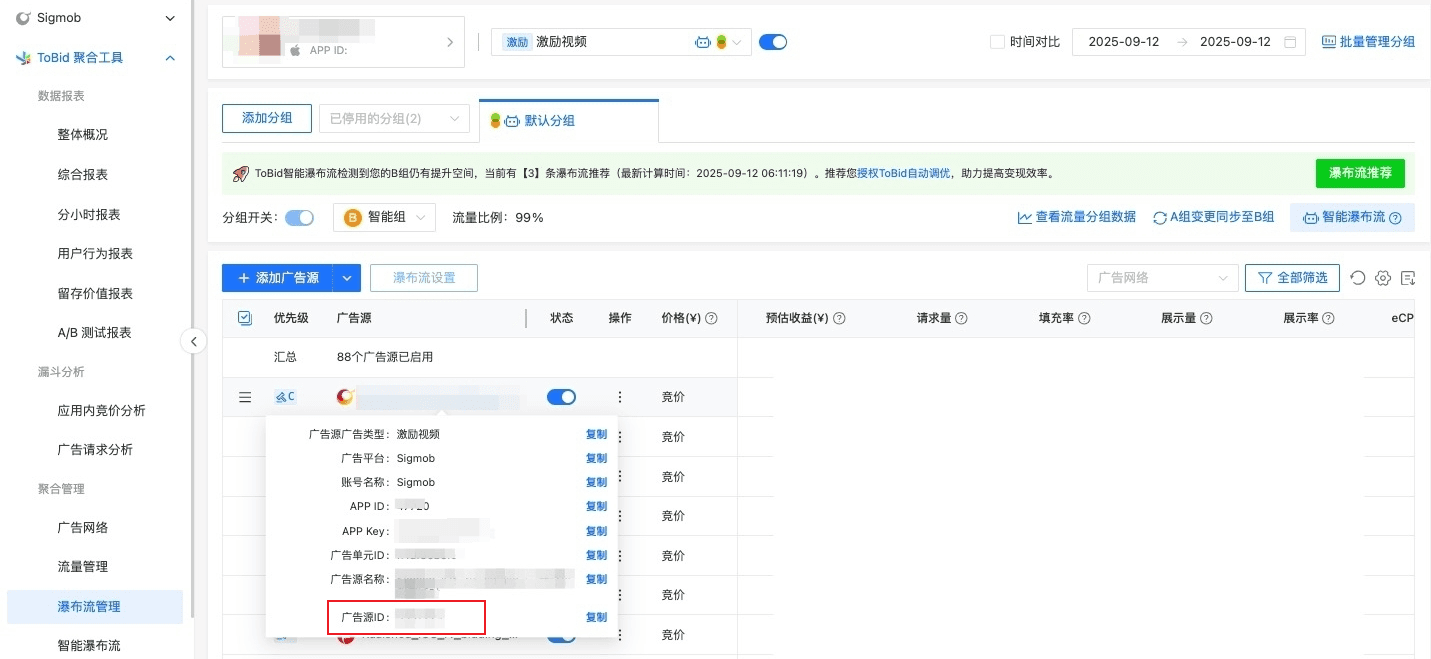Open the 已停用的分组(2) dropdown
Screen dimensions: 1431x659
point(394,118)
